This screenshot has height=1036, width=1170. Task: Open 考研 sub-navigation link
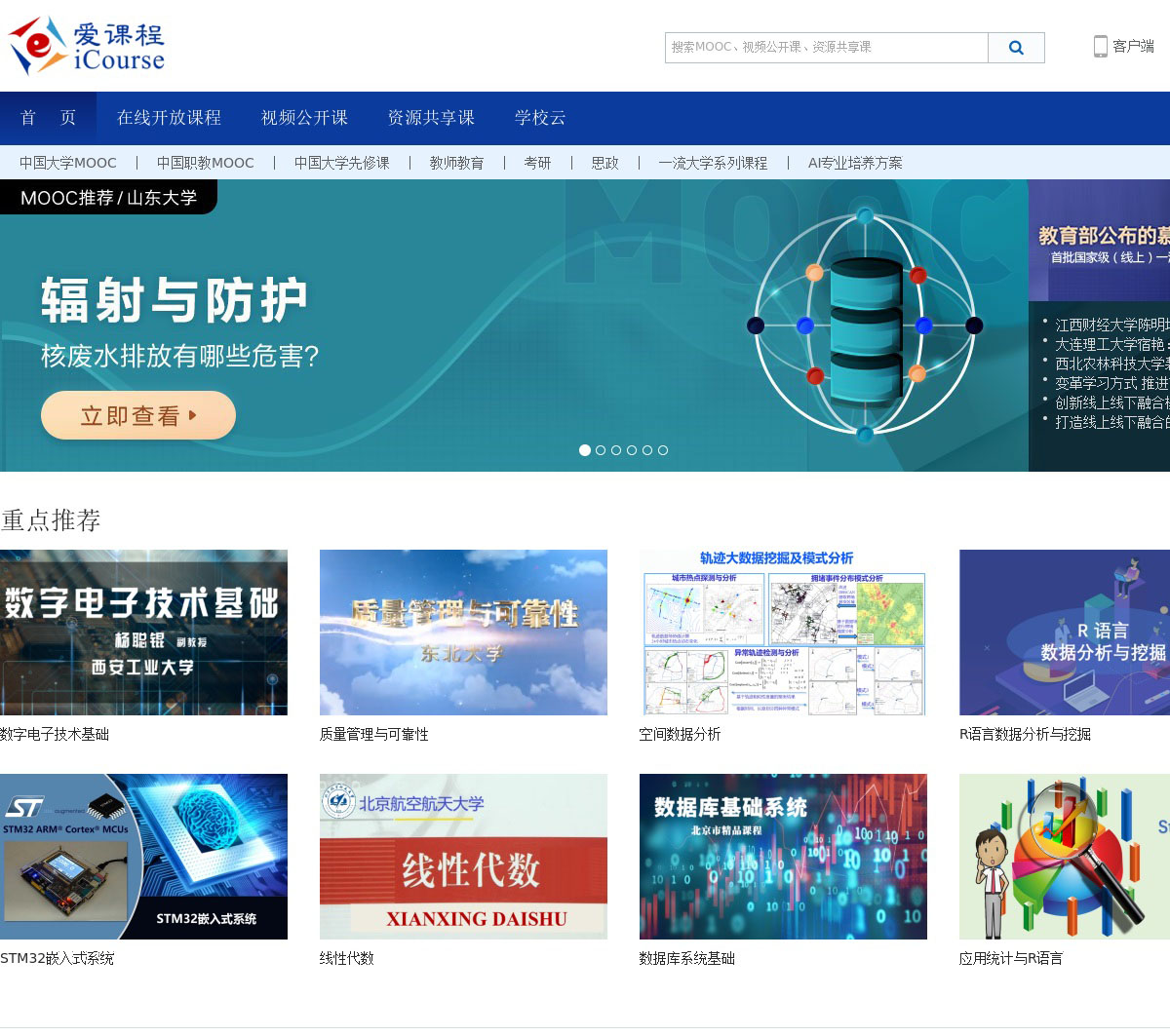pyautogui.click(x=537, y=163)
